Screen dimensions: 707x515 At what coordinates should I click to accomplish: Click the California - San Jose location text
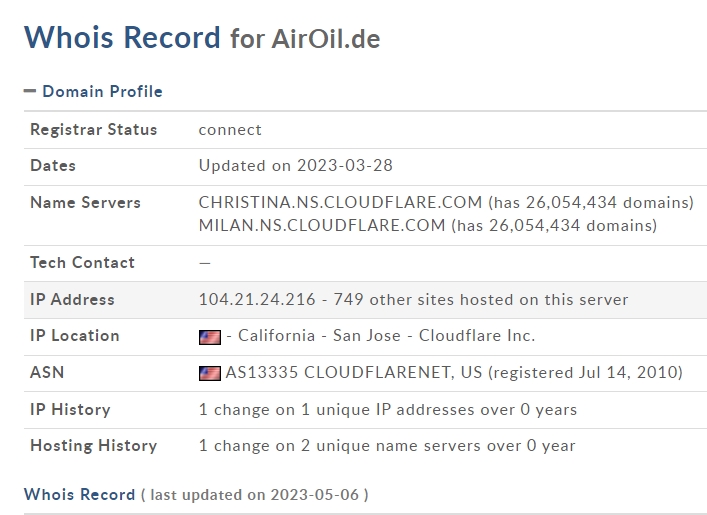319,336
